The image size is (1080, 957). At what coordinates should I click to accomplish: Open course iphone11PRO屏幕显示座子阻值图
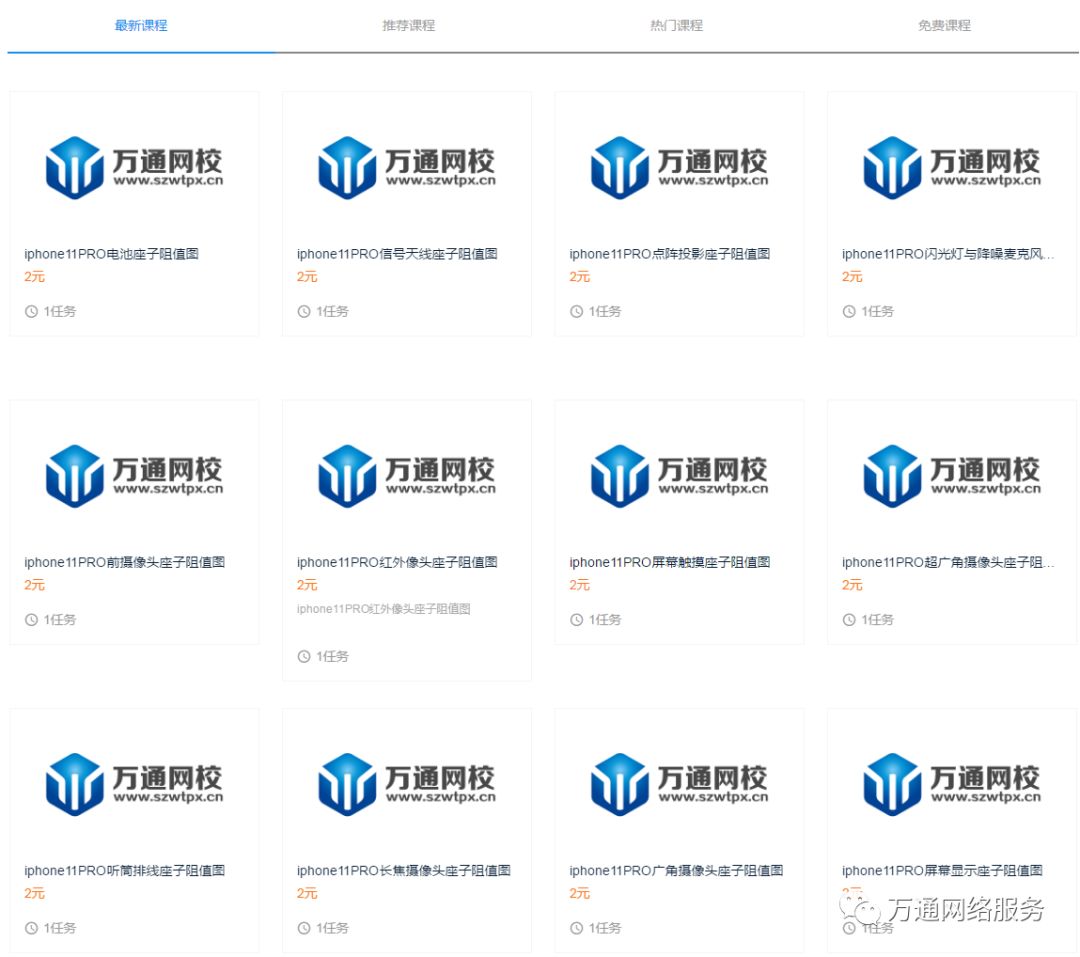[942, 870]
